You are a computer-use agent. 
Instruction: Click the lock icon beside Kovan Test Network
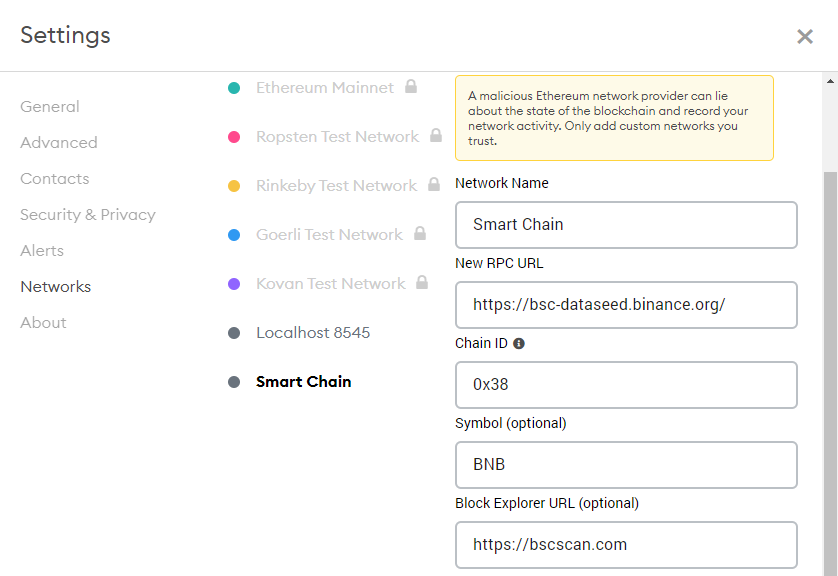pyautogui.click(x=422, y=282)
